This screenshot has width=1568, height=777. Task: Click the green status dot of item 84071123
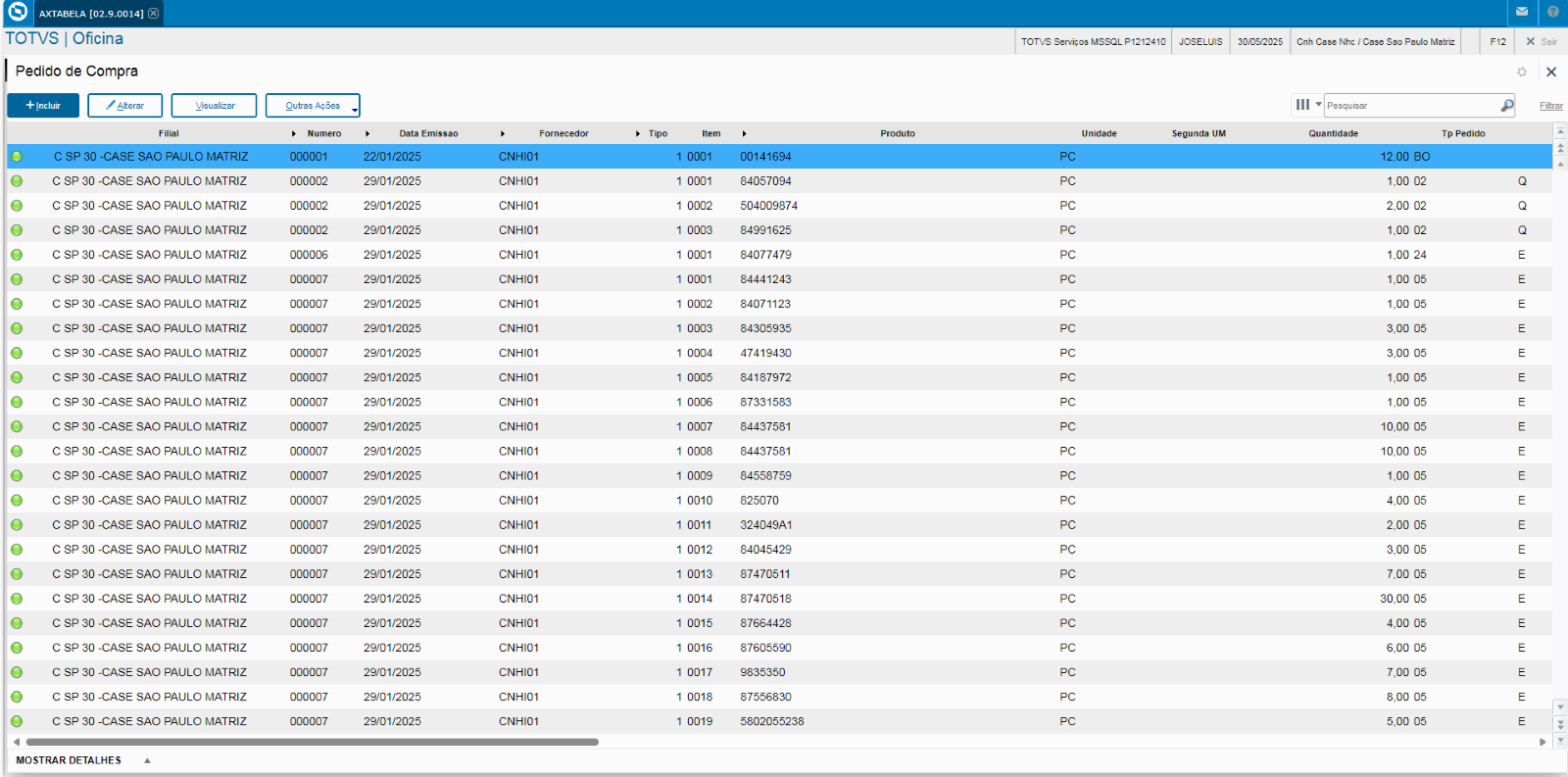(x=17, y=304)
